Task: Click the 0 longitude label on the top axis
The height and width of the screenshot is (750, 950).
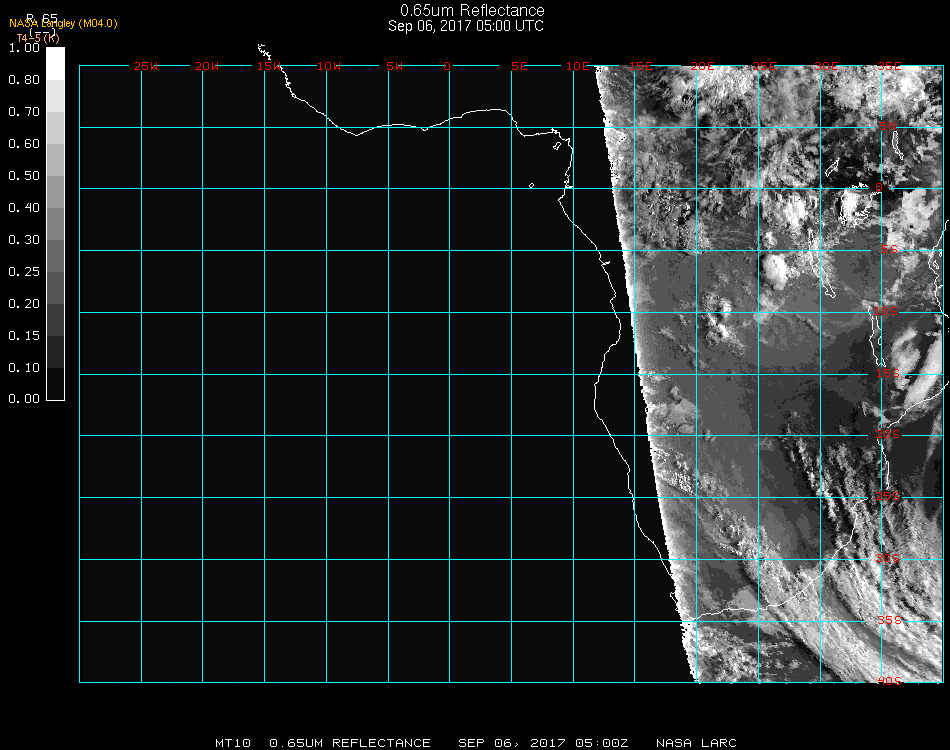Action: point(447,66)
